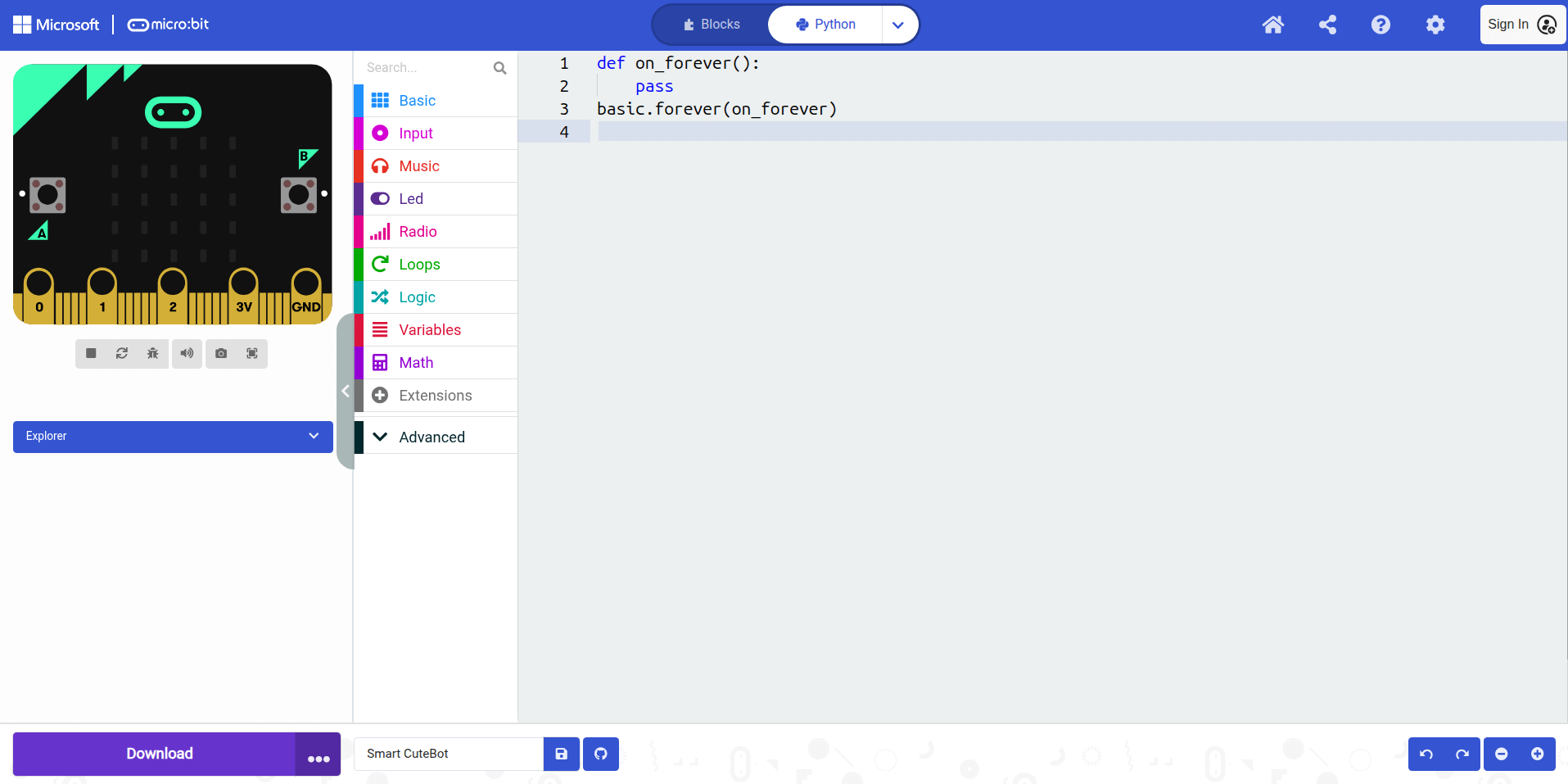Select the Radio category icon

click(x=380, y=231)
